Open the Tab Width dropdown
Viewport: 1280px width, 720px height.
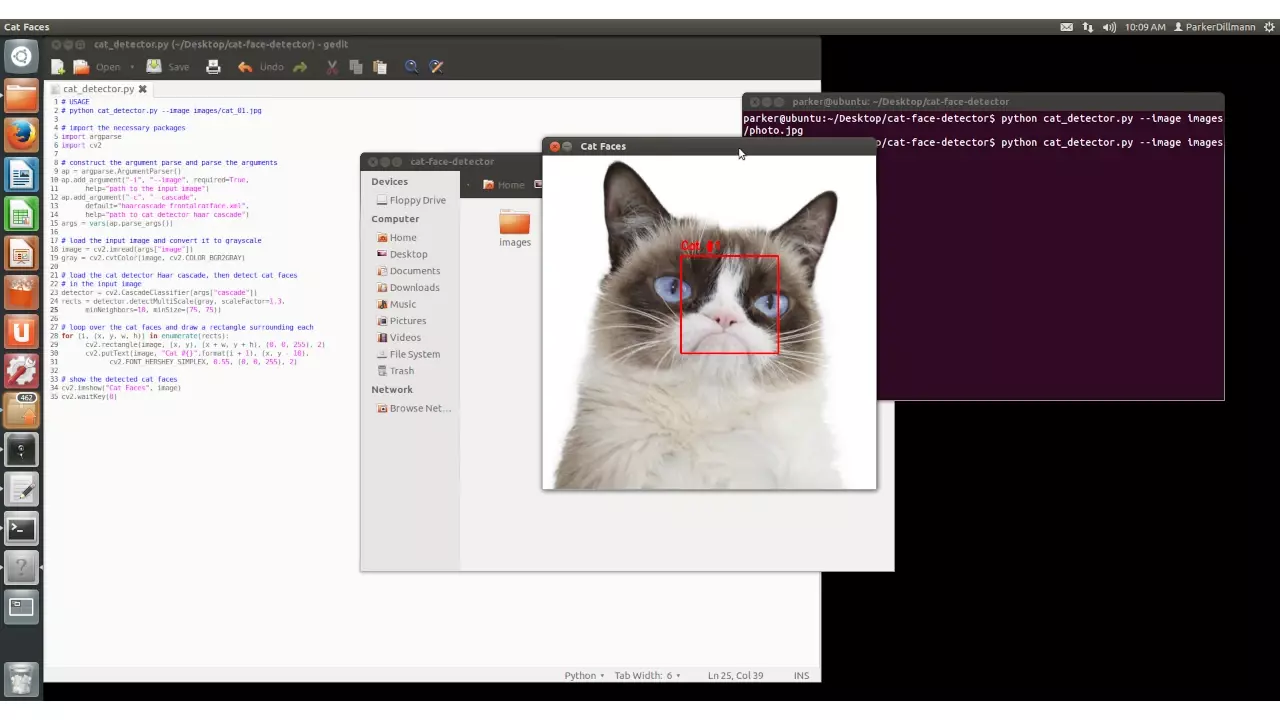646,675
